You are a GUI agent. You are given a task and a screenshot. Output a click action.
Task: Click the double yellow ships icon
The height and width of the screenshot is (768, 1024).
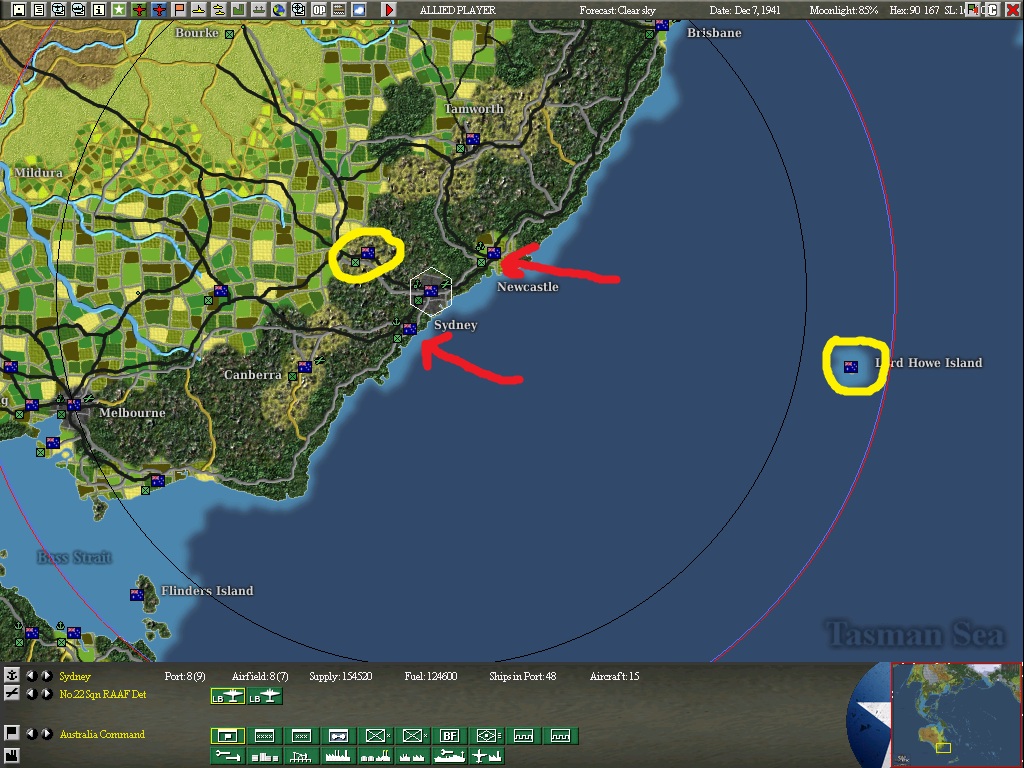(219, 10)
